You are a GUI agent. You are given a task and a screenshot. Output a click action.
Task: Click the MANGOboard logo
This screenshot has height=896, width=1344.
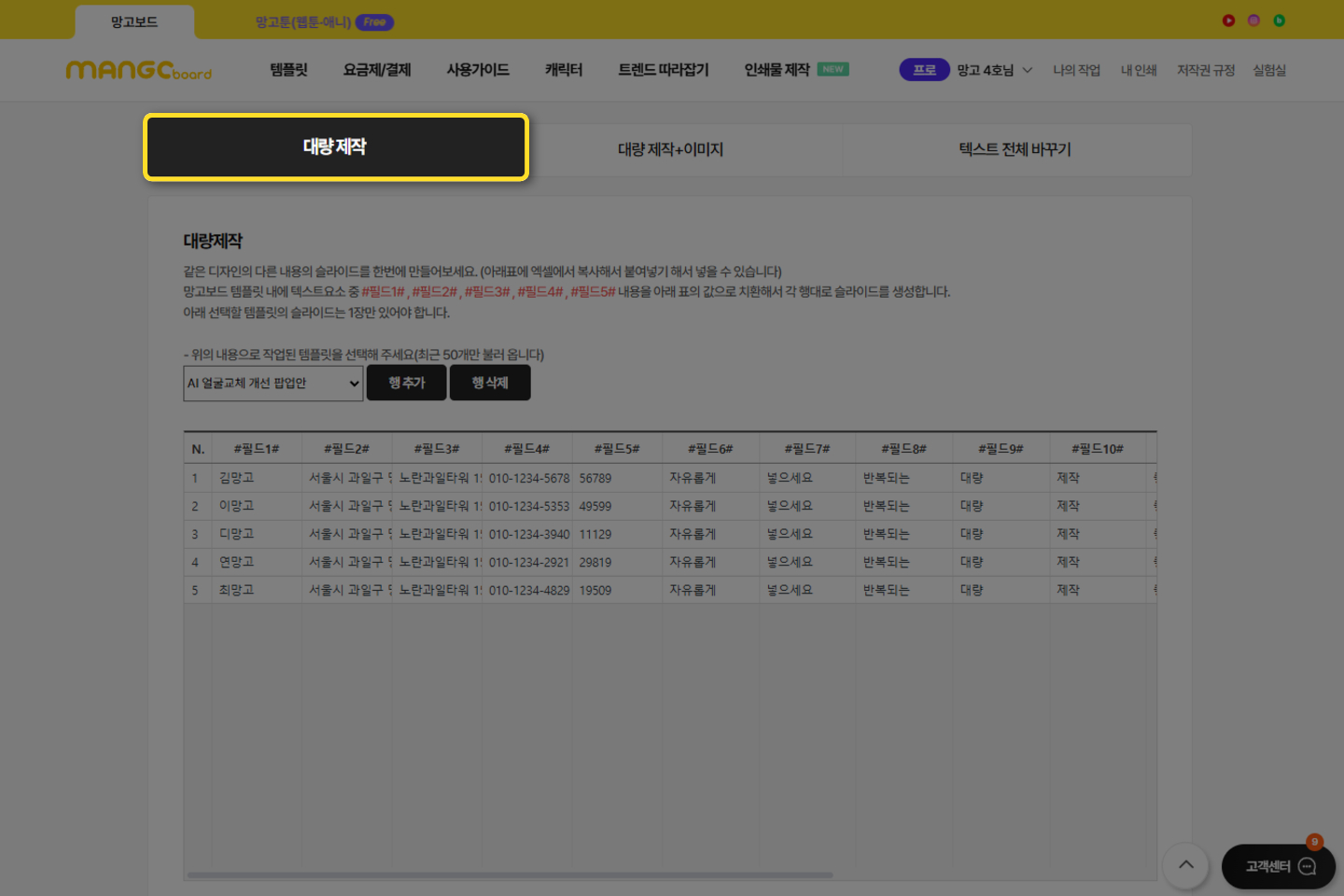coord(139,70)
